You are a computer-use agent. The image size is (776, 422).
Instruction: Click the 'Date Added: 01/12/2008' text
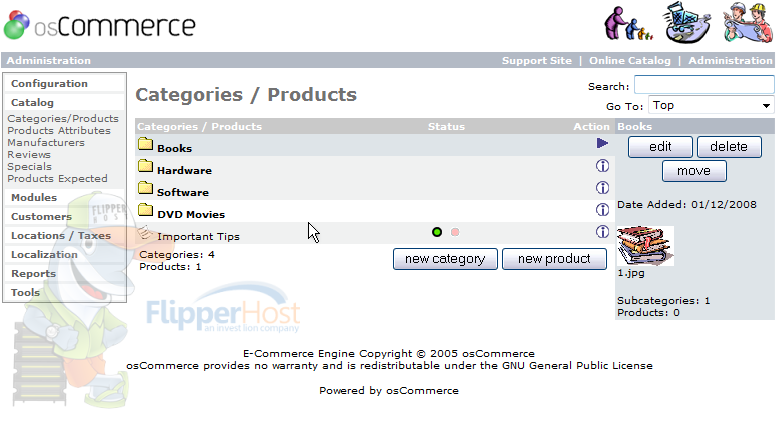coord(686,205)
